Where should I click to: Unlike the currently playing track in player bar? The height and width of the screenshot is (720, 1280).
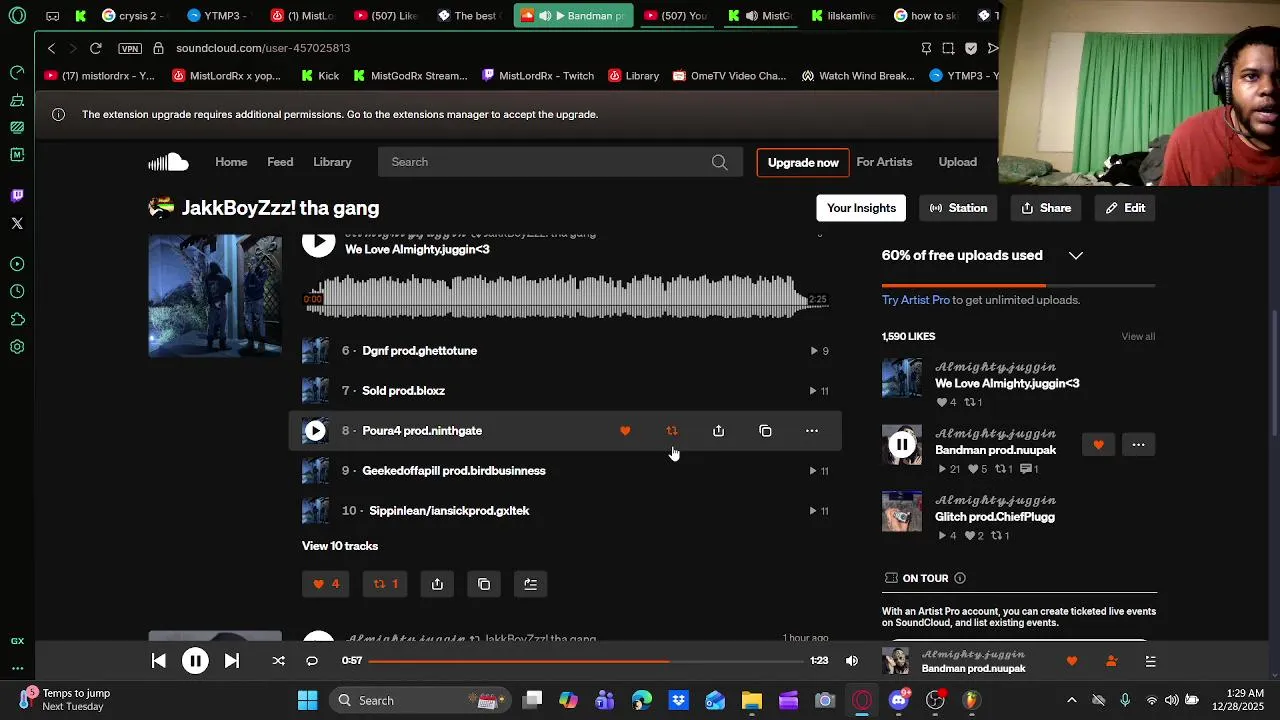(1072, 661)
